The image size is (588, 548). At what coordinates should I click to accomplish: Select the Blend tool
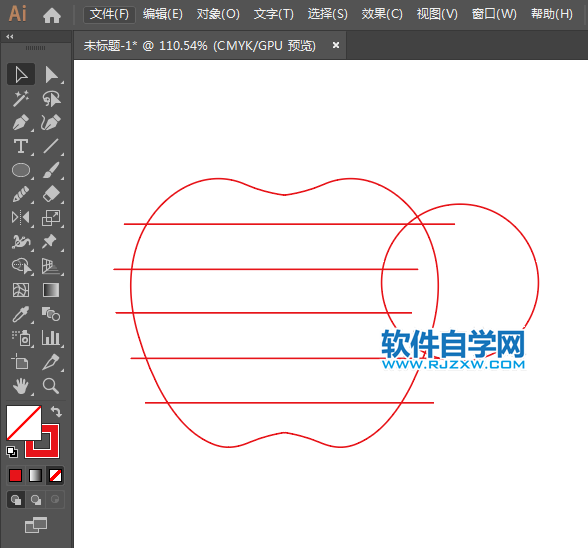(x=51, y=314)
